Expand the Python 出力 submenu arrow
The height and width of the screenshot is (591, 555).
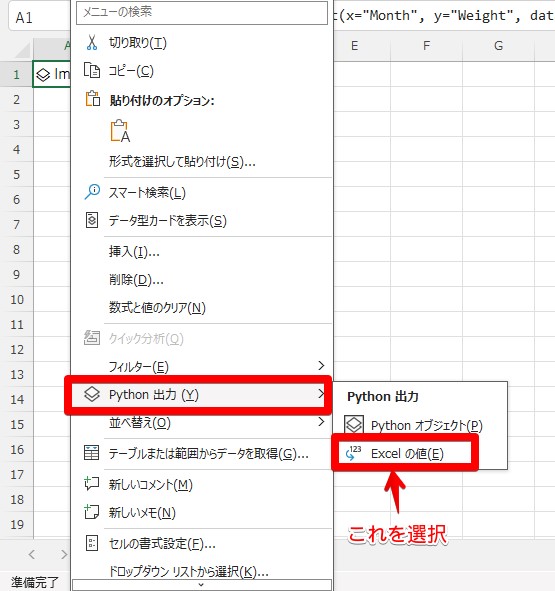click(321, 394)
